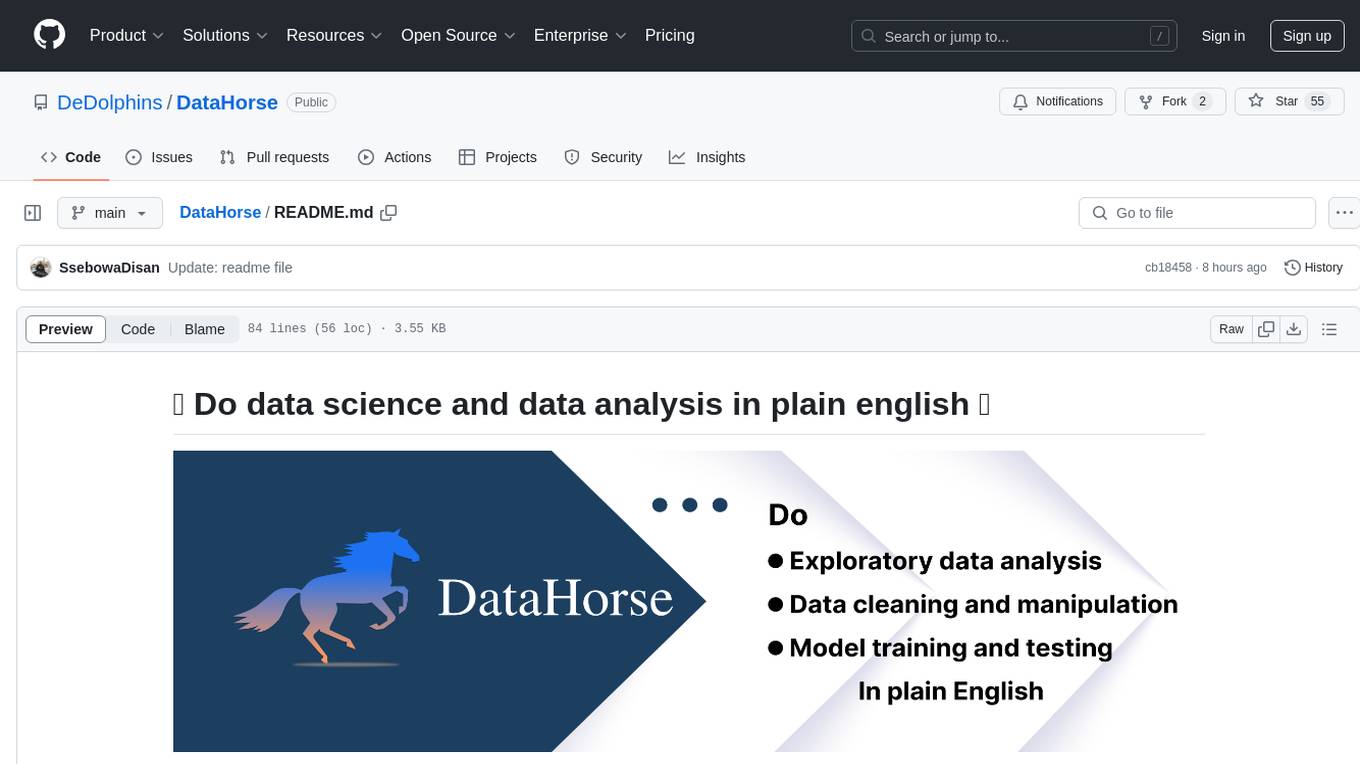The image size is (1360, 764).
Task: Open the Issues tab
Action: point(159,157)
